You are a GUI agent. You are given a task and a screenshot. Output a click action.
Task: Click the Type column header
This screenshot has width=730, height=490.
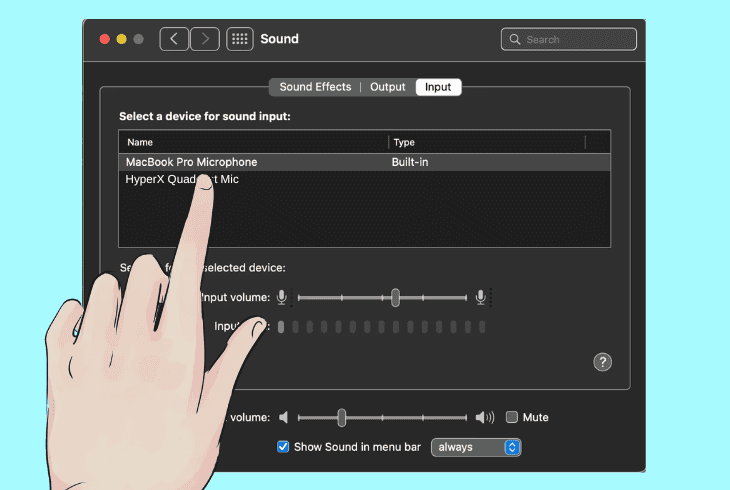(x=487, y=142)
